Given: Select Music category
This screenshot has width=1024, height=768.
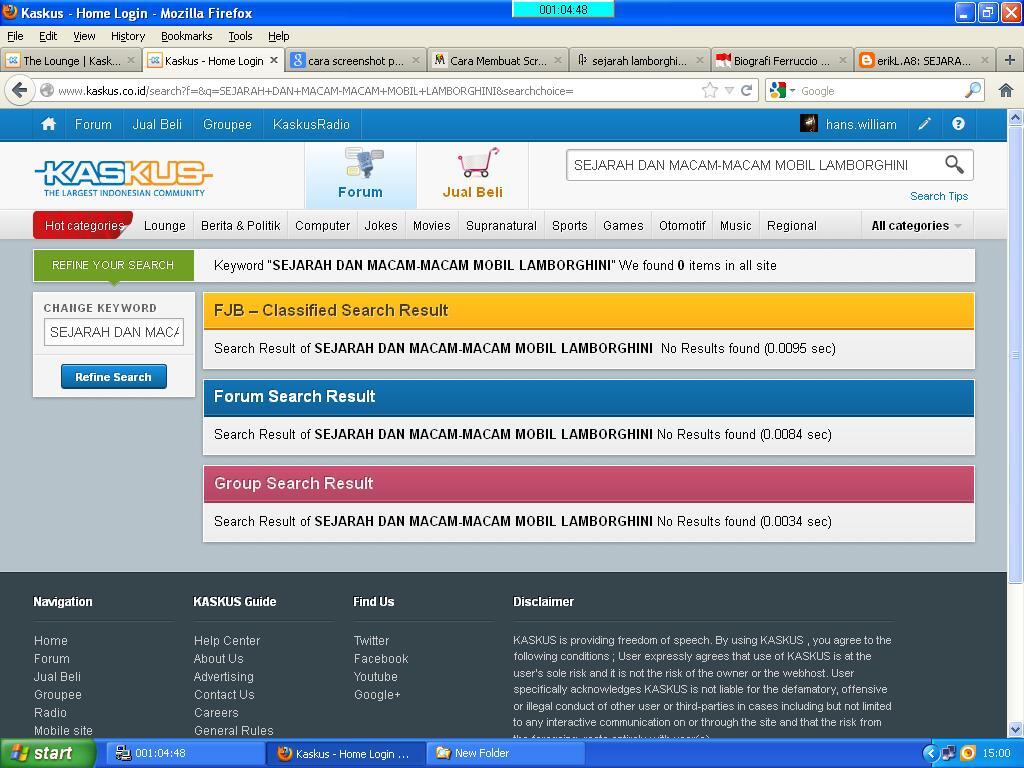Looking at the screenshot, I should (735, 226).
